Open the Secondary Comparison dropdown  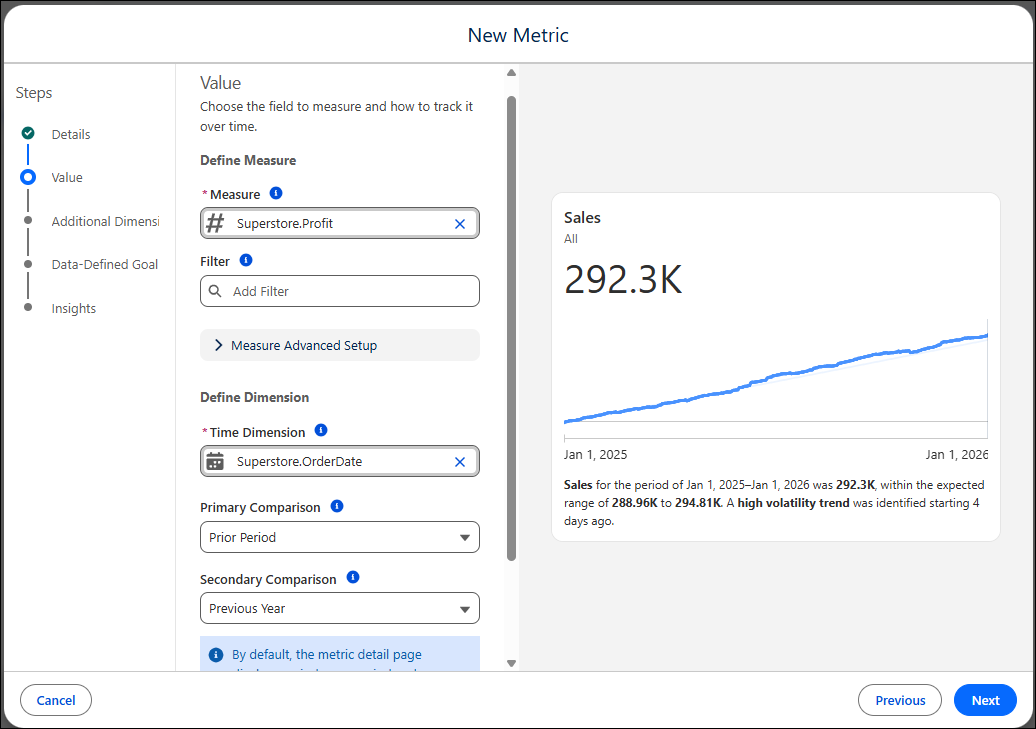pyautogui.click(x=340, y=608)
